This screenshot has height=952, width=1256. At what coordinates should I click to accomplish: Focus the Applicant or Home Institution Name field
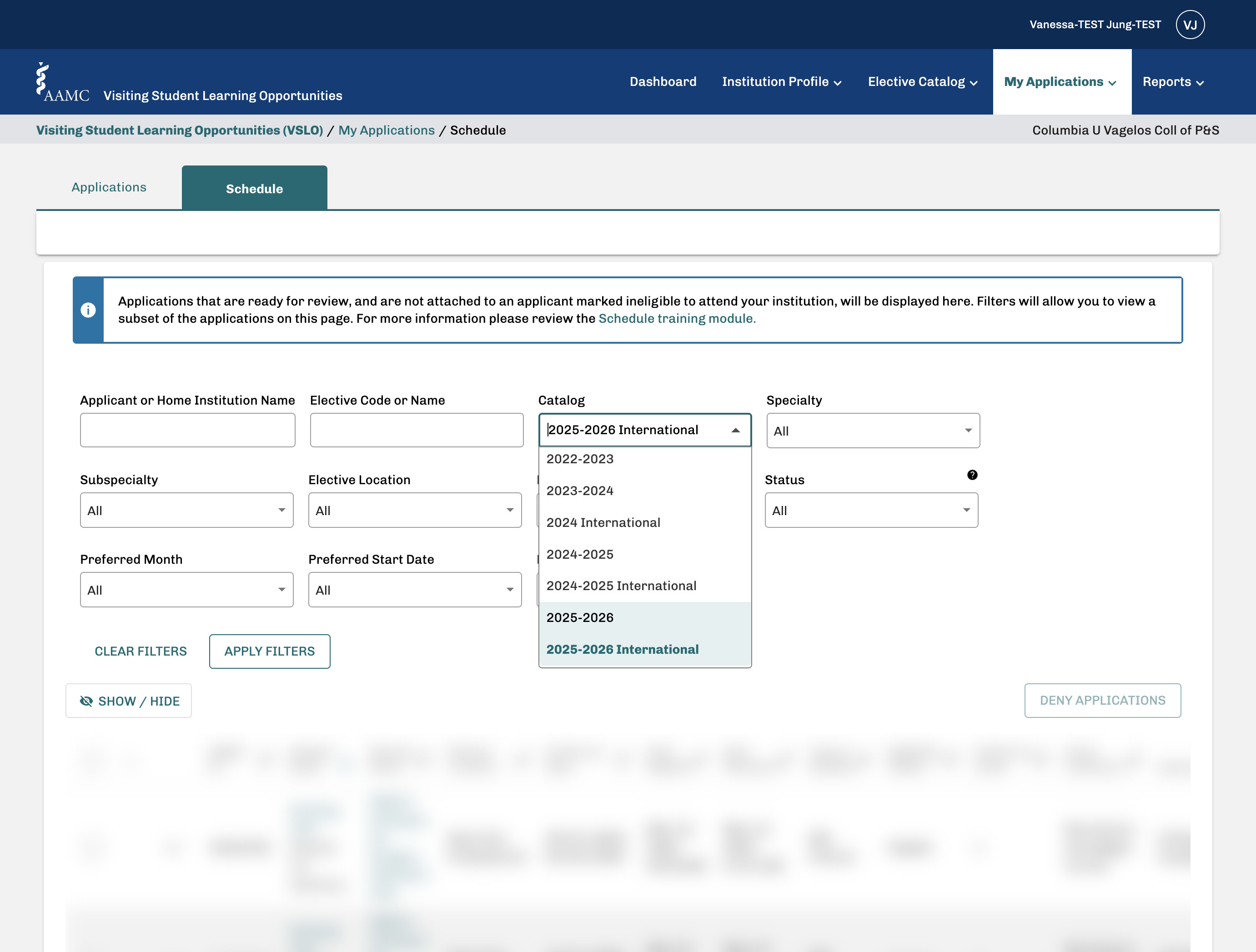[187, 430]
